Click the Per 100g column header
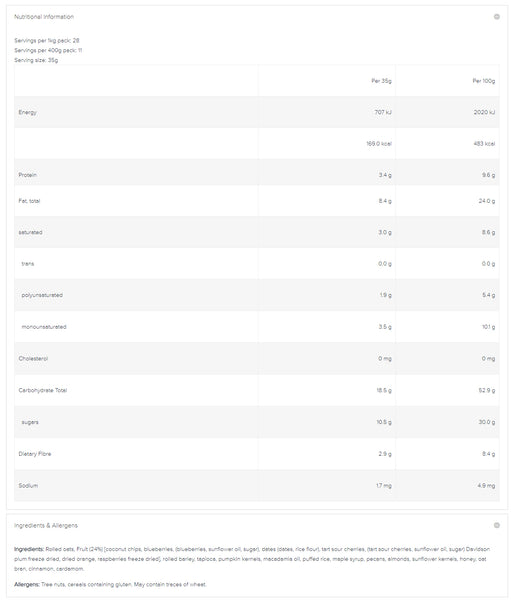 483,81
